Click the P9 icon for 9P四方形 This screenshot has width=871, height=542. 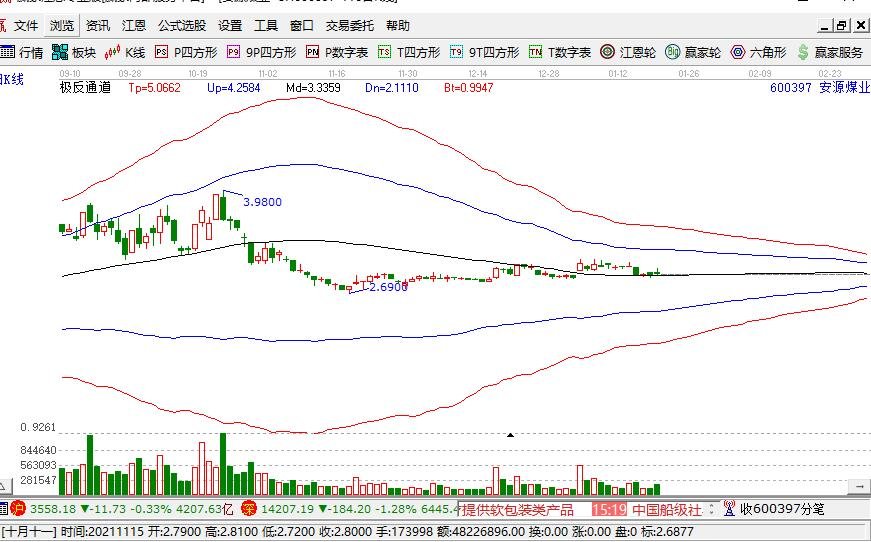[x=233, y=52]
